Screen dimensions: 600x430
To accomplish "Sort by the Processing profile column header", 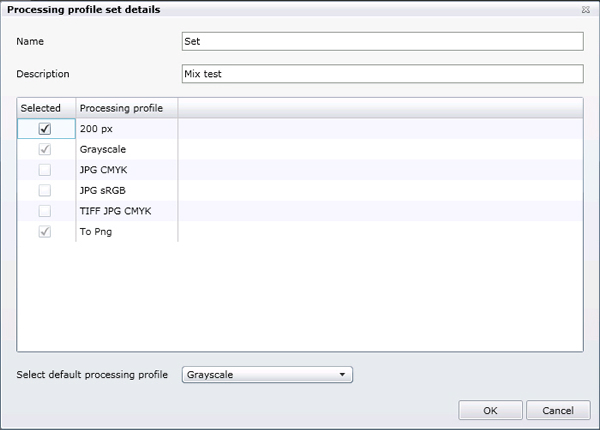I will (121, 108).
